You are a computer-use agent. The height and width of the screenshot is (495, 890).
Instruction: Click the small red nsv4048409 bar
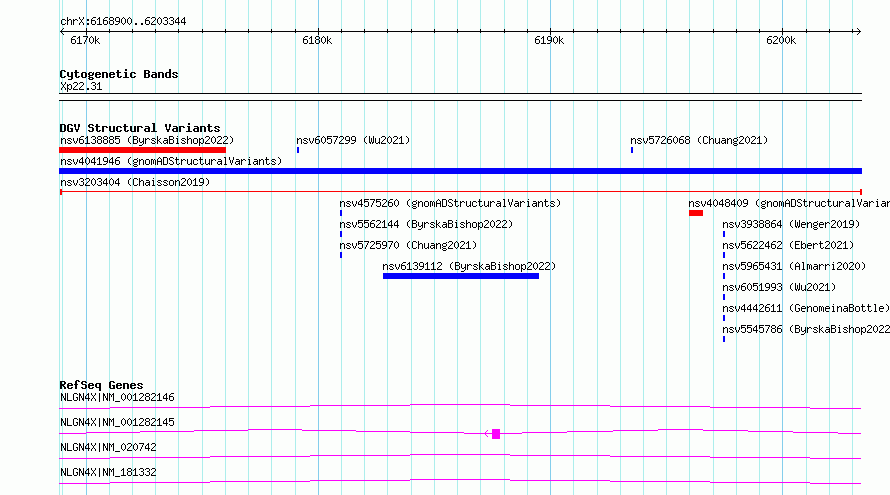click(x=696, y=213)
